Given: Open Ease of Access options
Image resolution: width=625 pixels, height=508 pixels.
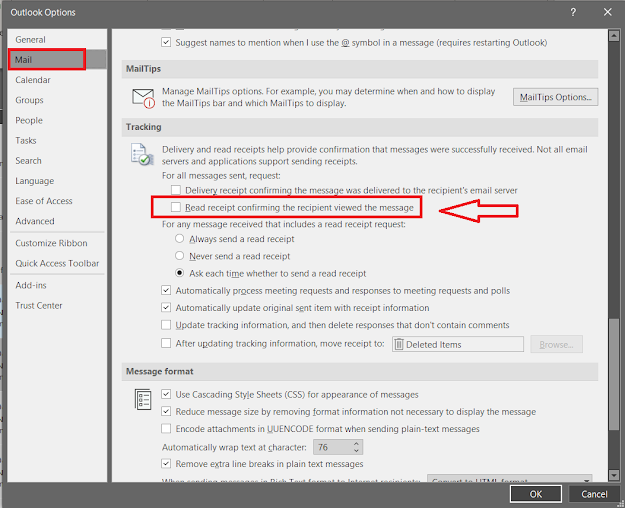Looking at the screenshot, I should coord(57,201).
